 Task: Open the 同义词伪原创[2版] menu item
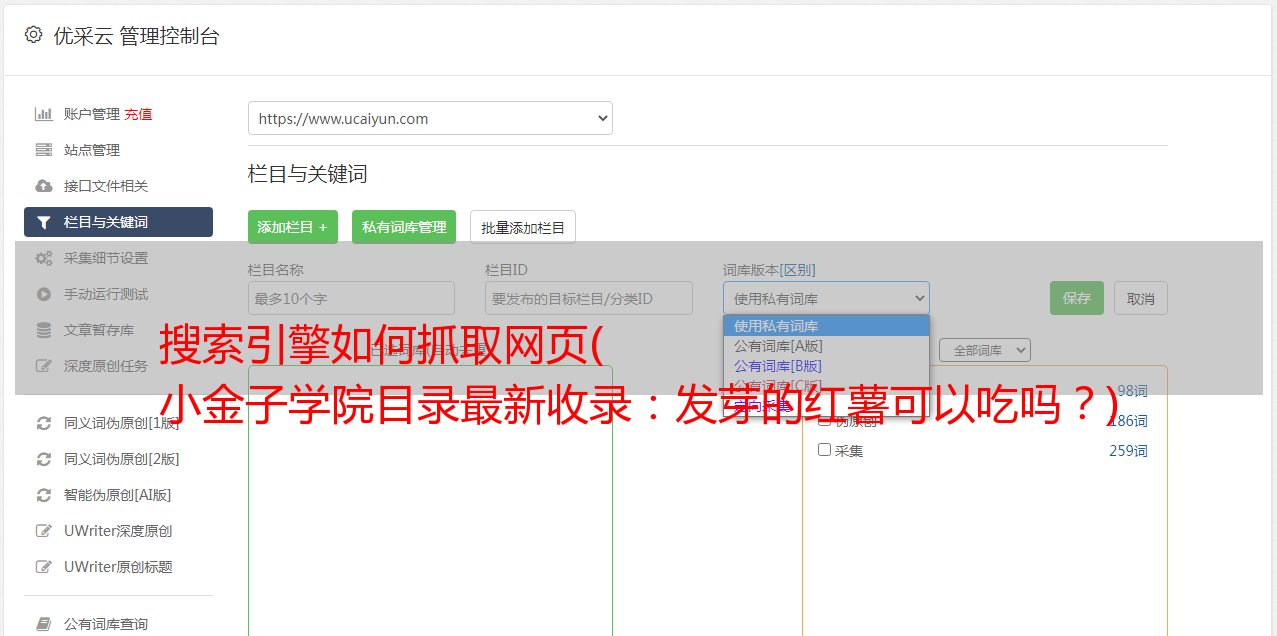(121, 459)
